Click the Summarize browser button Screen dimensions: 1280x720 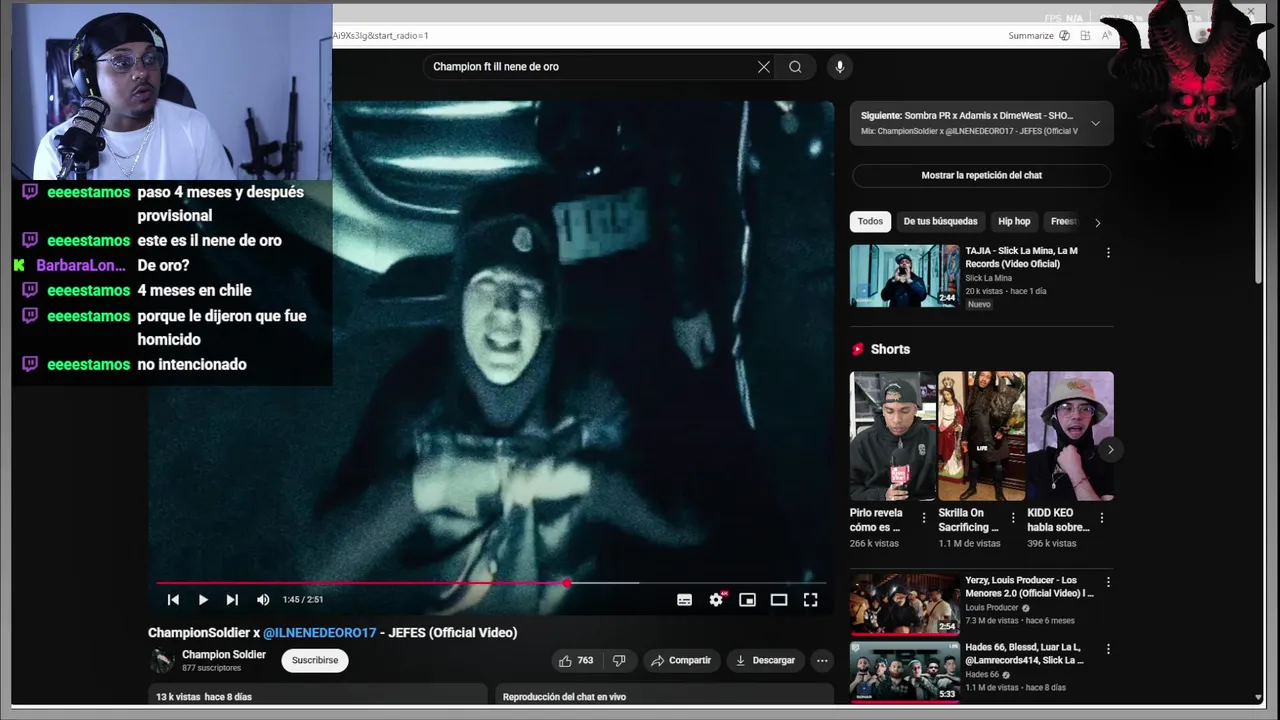pos(1031,35)
